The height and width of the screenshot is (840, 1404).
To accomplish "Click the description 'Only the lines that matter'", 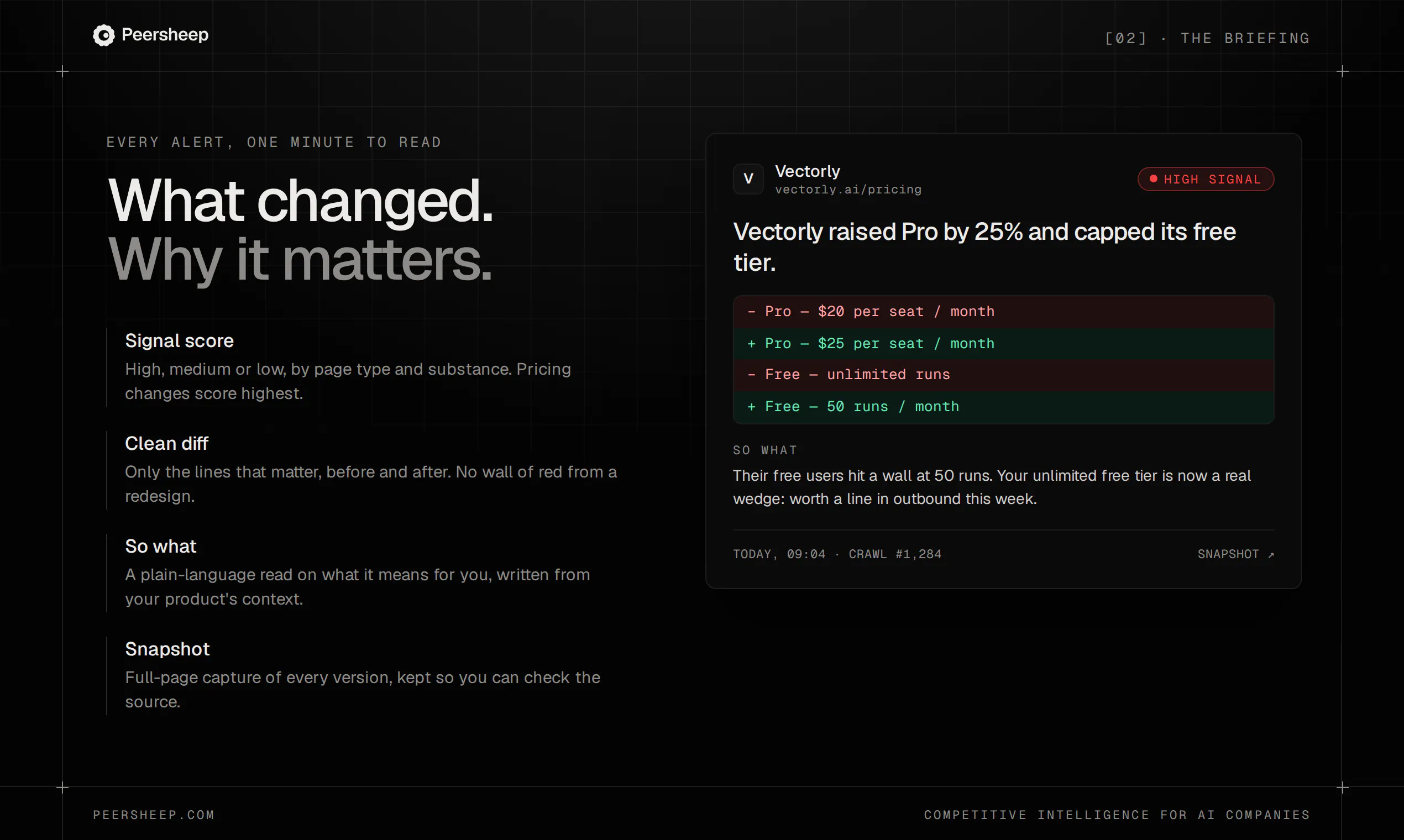I will (371, 484).
